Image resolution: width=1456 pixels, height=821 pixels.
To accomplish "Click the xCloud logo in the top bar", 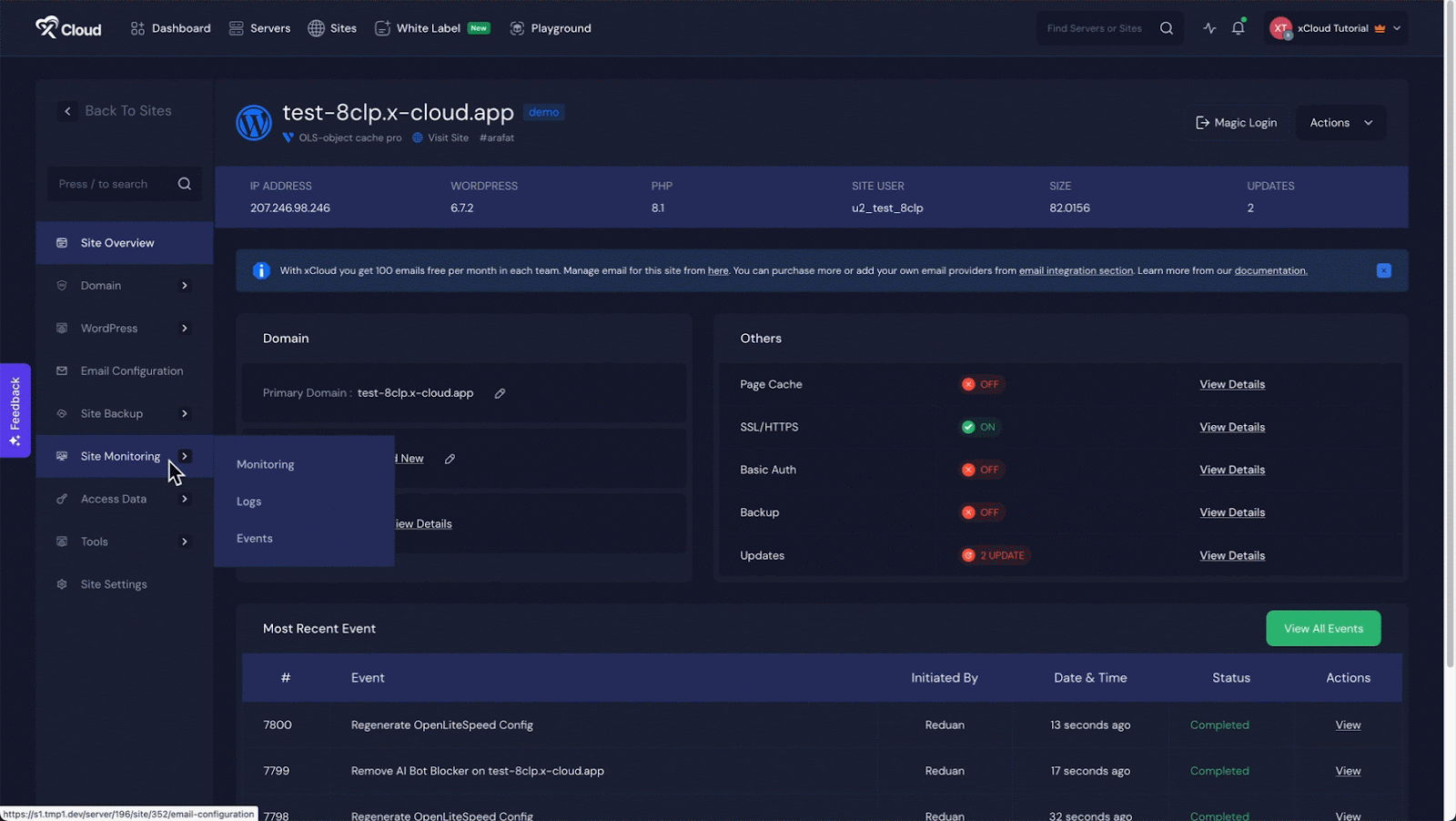I will (x=68, y=27).
